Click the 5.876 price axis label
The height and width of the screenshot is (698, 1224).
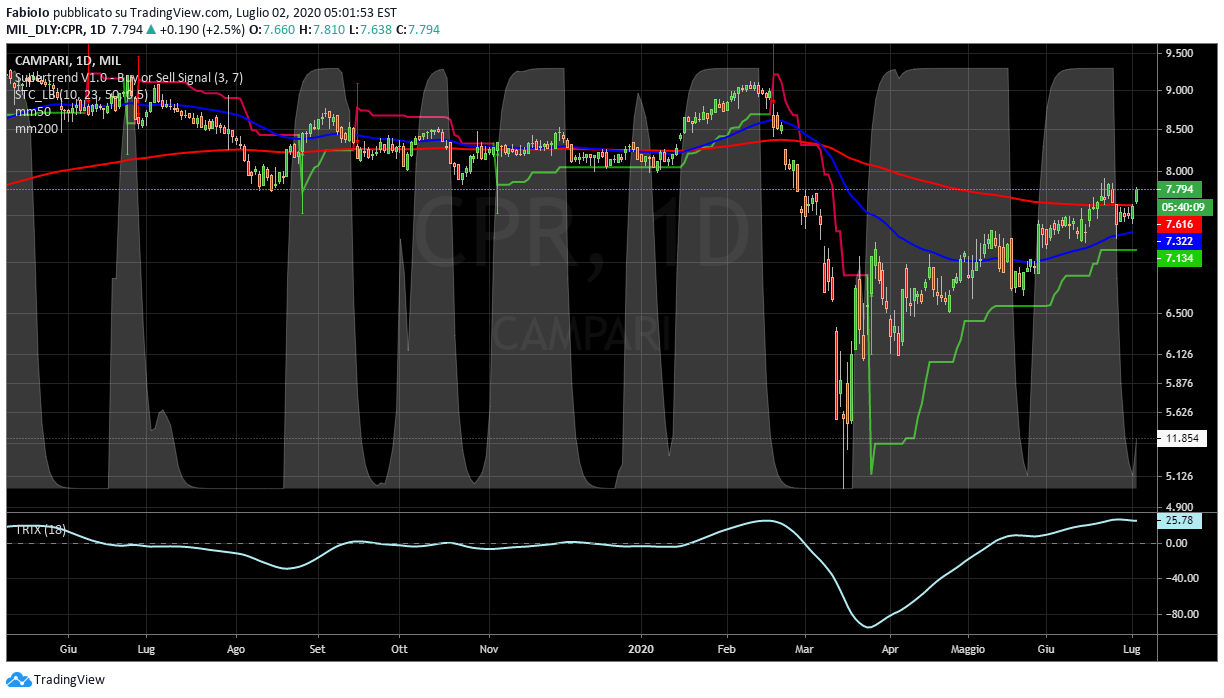tap(1179, 382)
